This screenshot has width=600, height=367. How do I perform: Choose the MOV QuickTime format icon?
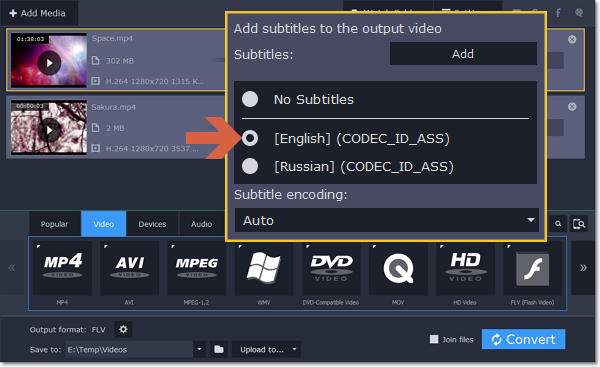398,268
